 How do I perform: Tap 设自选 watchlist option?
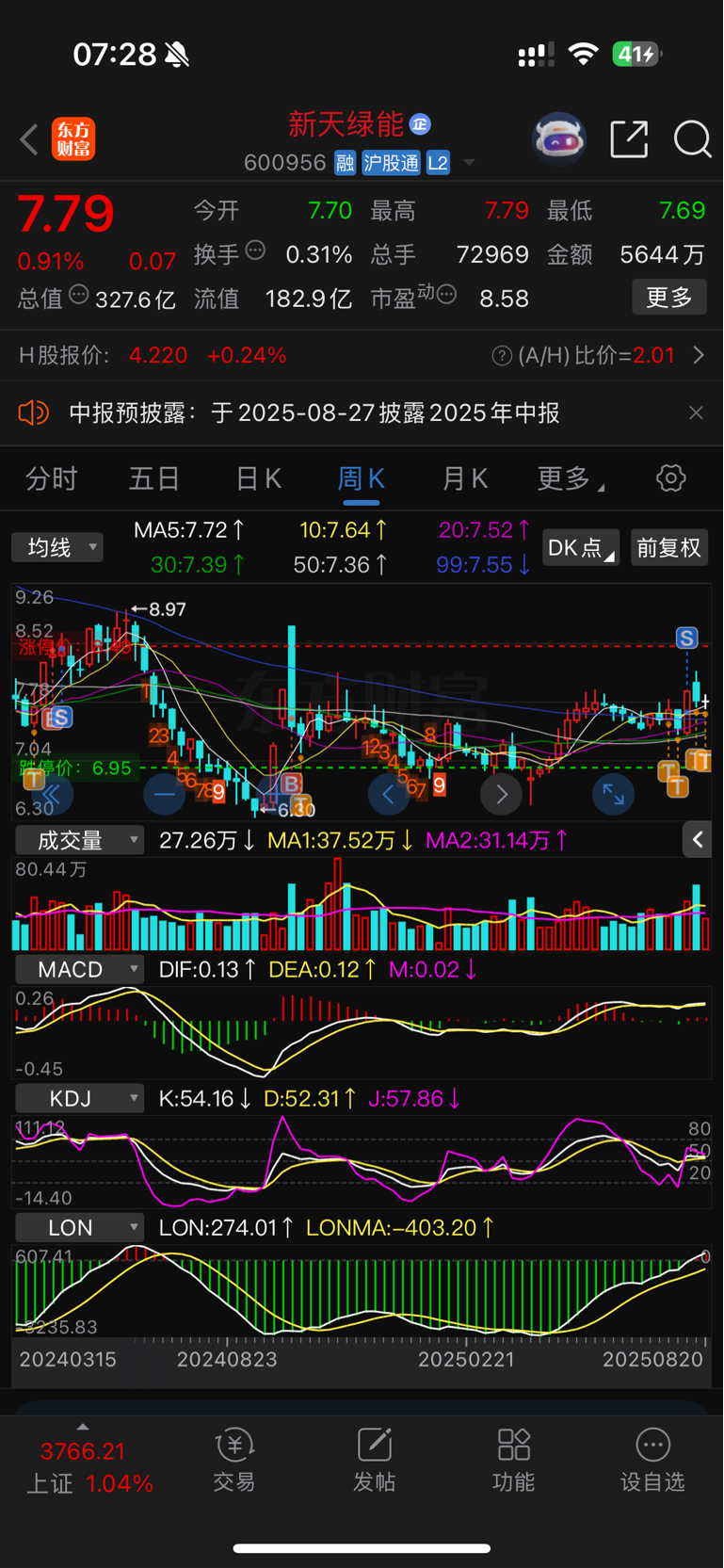tap(652, 1461)
